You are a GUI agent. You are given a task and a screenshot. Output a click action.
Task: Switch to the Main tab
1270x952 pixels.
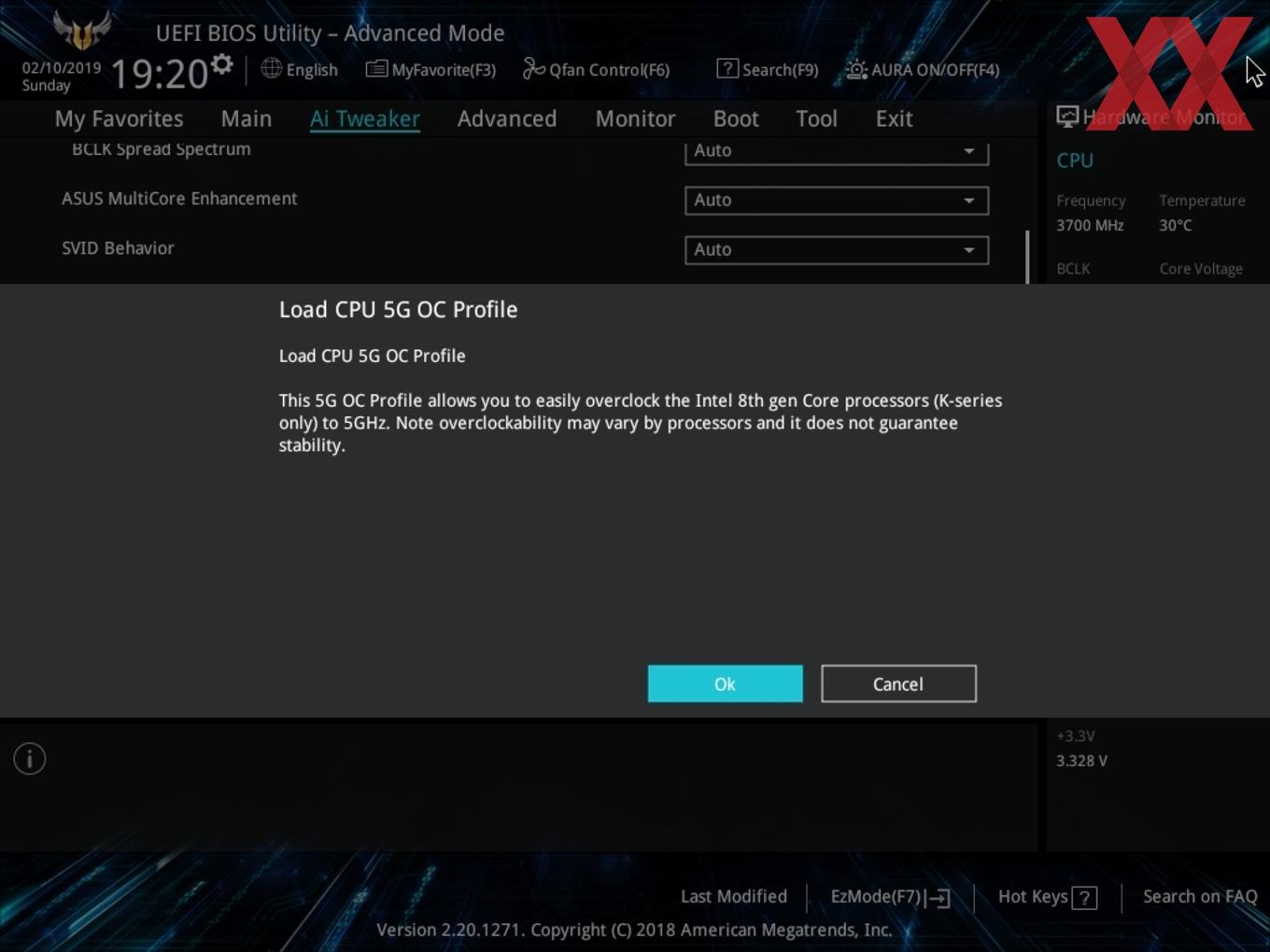247,119
